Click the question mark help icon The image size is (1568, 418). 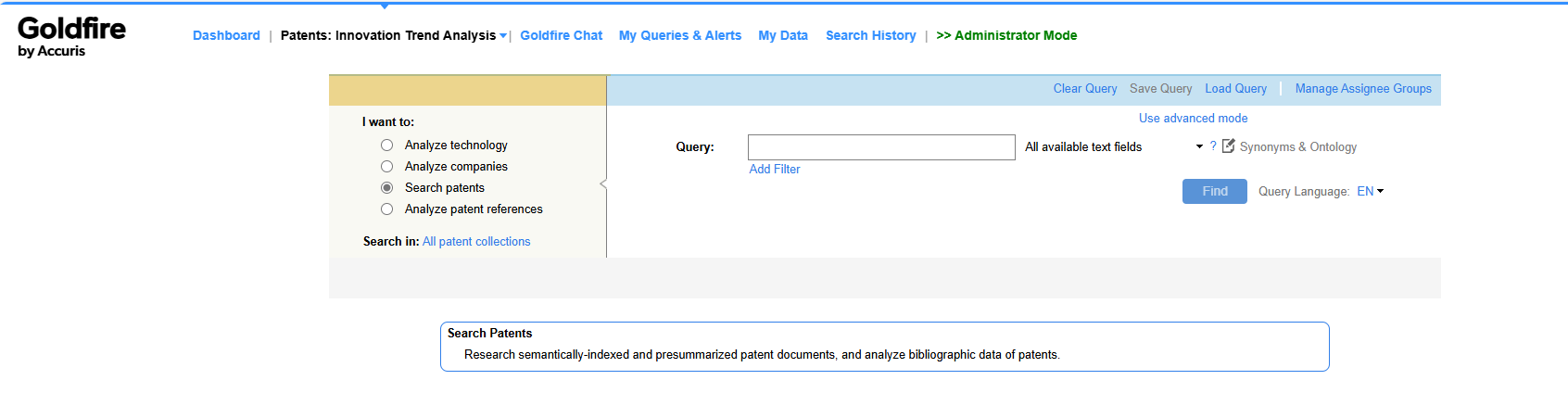[1213, 146]
